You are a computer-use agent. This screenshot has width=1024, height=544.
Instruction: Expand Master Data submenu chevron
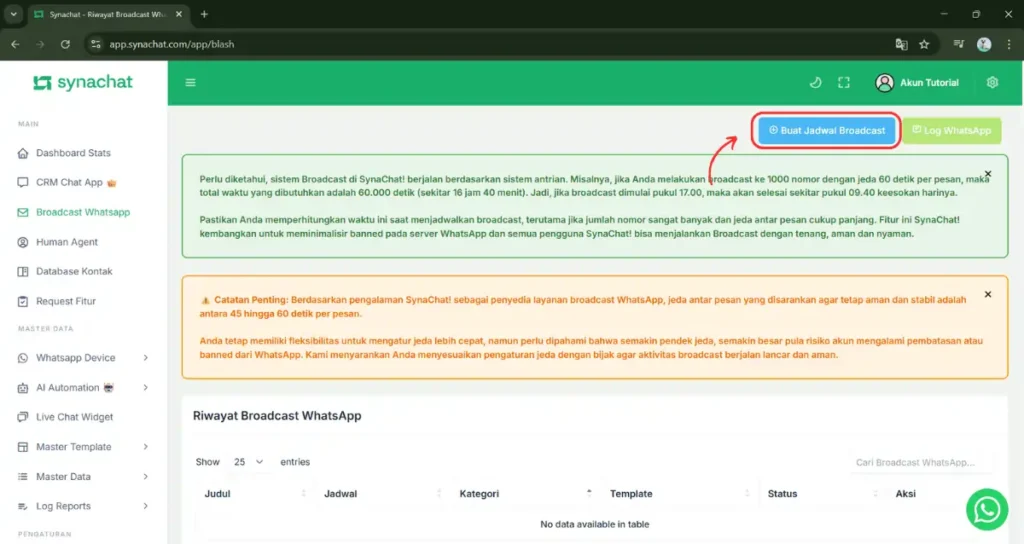pos(146,477)
